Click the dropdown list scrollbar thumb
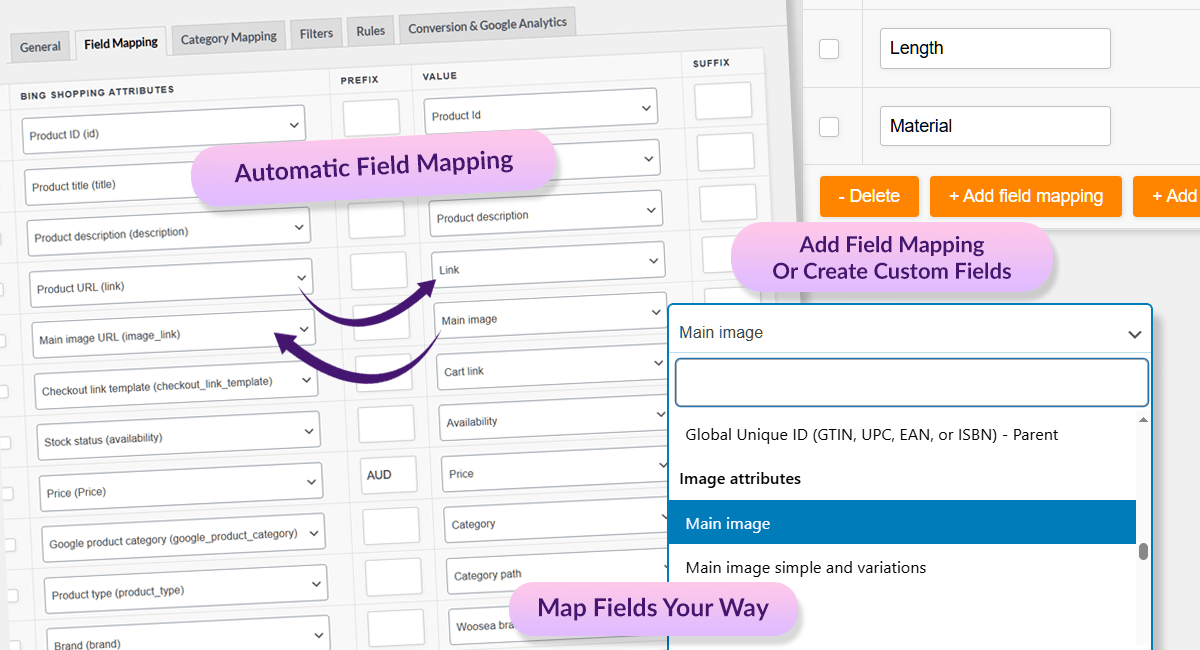1200x650 pixels. (x=1143, y=552)
